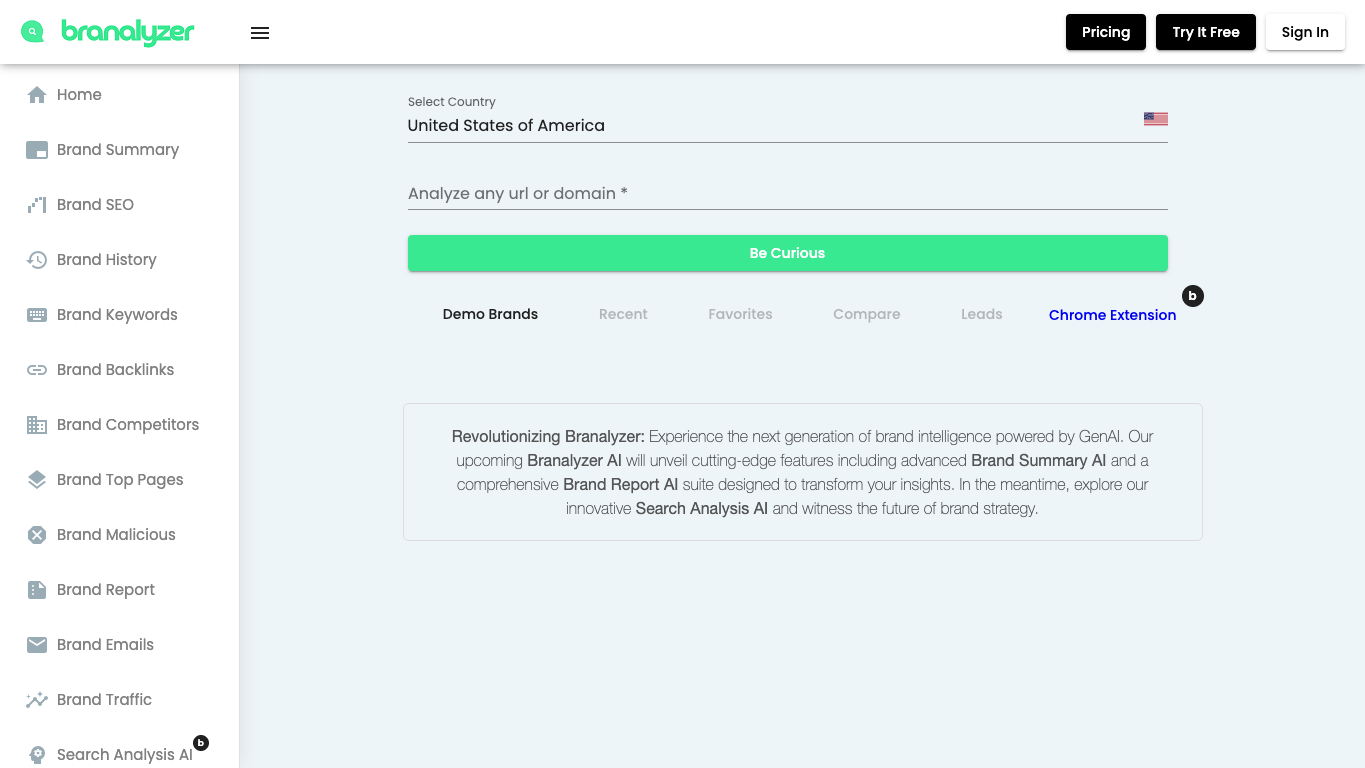Viewport: 1365px width, 768px height.
Task: Go to Home in the sidebar
Action: (x=120, y=95)
